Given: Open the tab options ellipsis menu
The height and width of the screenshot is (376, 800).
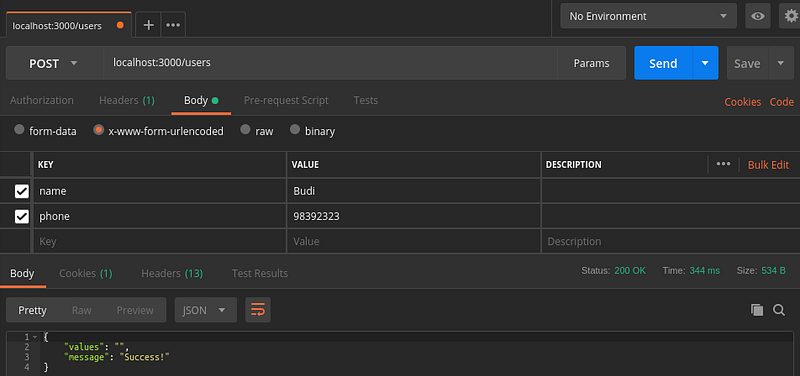Looking at the screenshot, I should click(173, 25).
